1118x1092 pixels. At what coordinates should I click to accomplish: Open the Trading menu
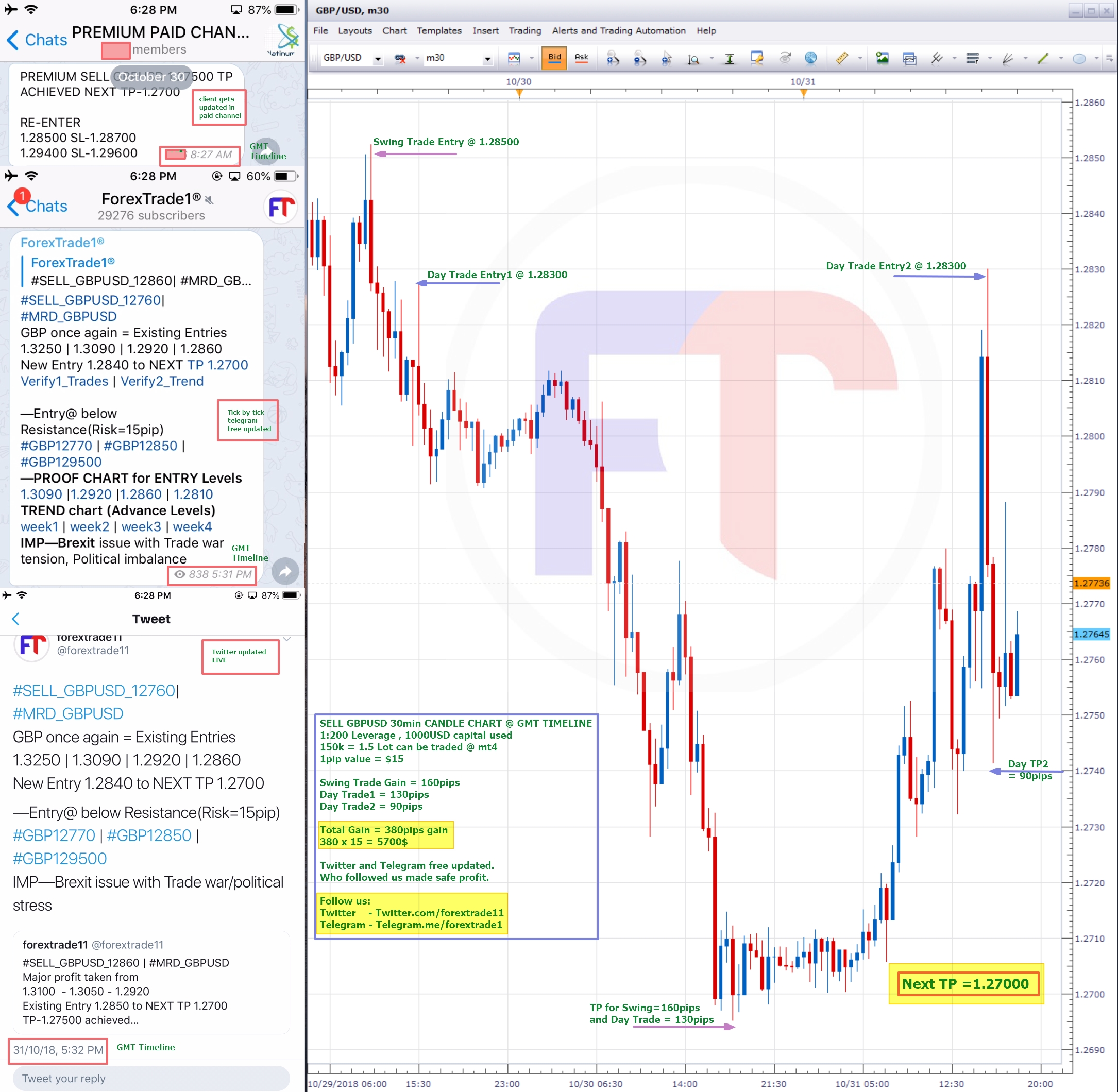[x=525, y=30]
